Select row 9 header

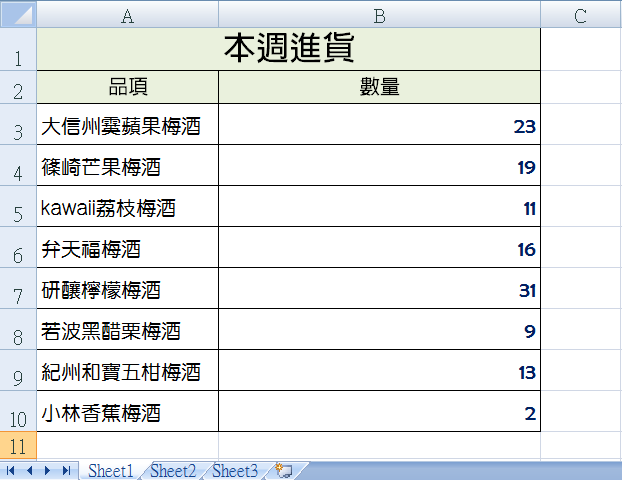coord(18,370)
